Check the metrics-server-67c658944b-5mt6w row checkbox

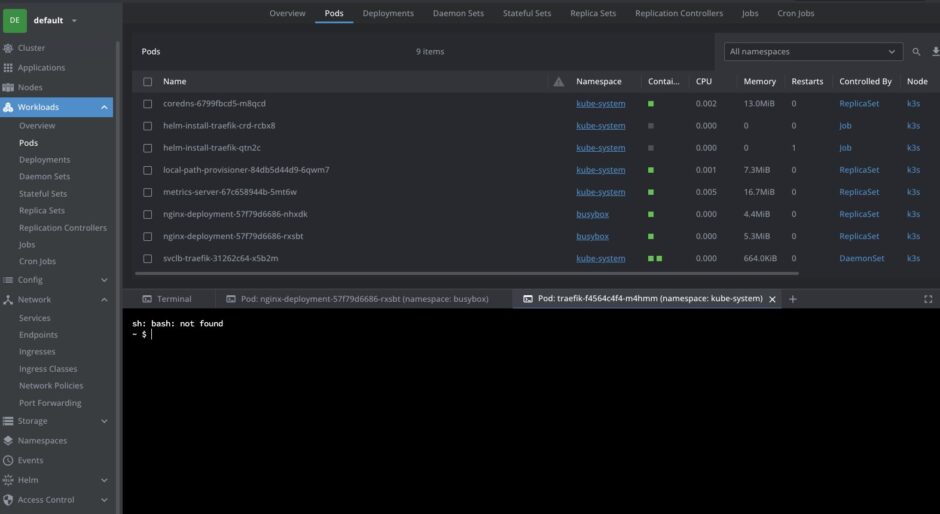(147, 192)
